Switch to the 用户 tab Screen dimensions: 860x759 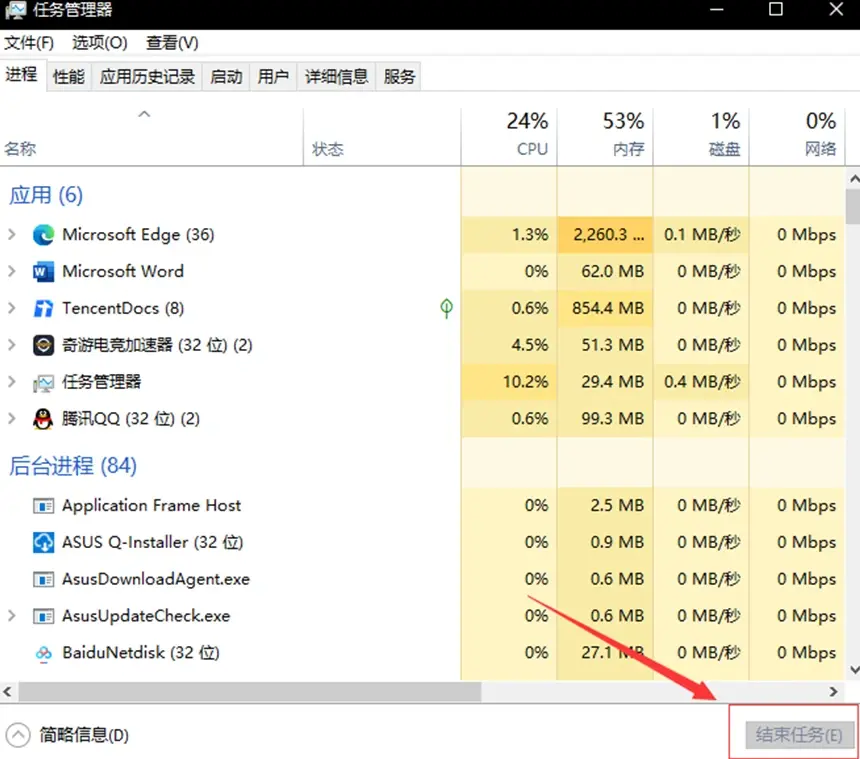pyautogui.click(x=273, y=77)
